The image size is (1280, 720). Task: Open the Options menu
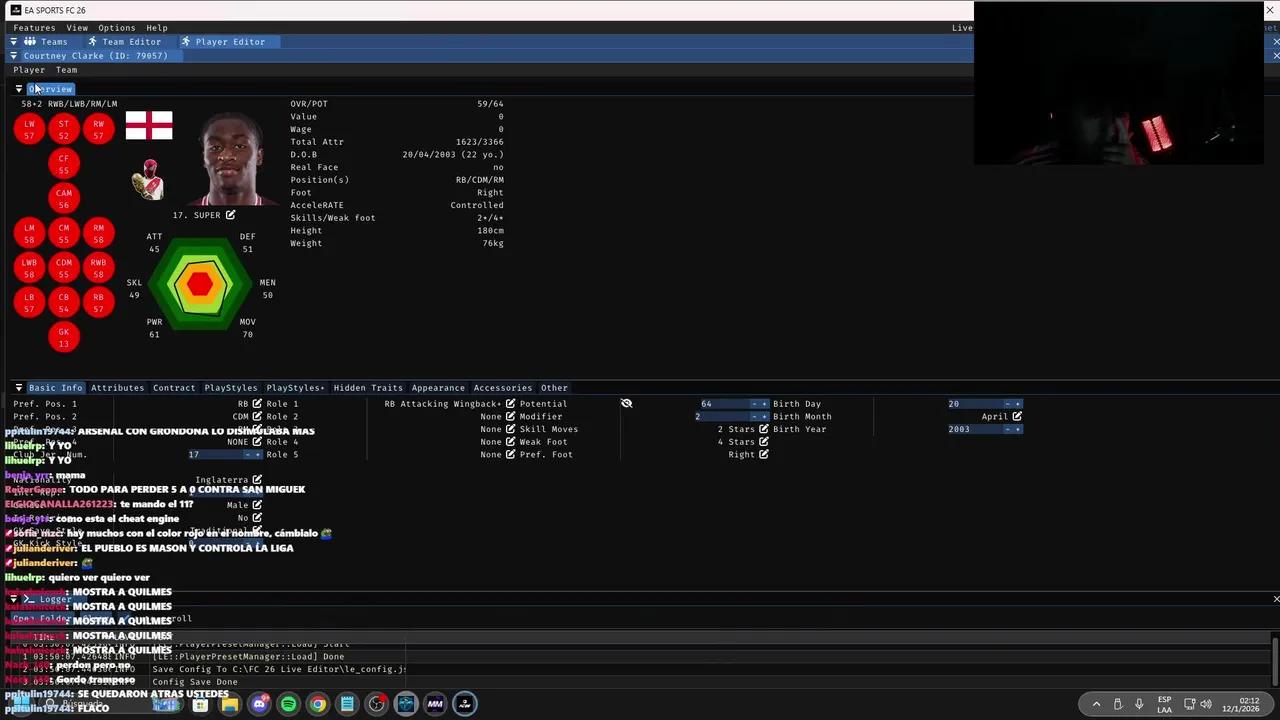coord(117,28)
